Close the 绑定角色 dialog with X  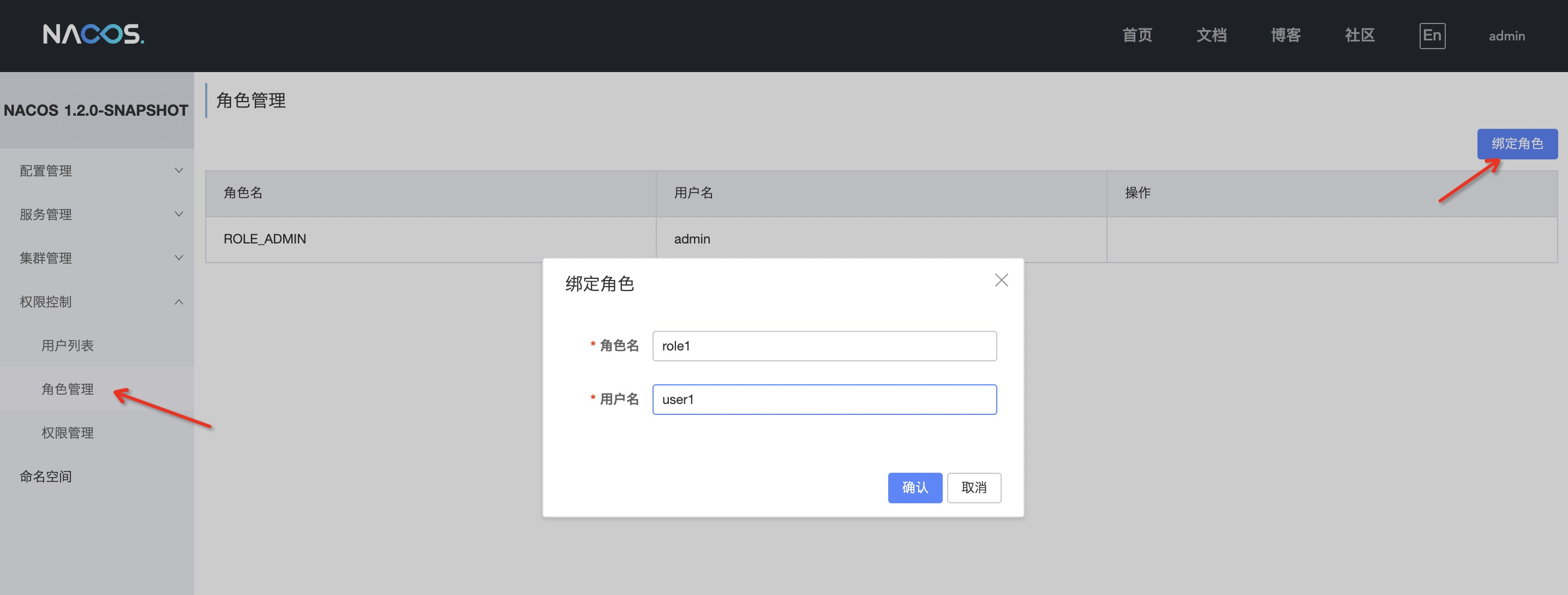click(x=1001, y=280)
